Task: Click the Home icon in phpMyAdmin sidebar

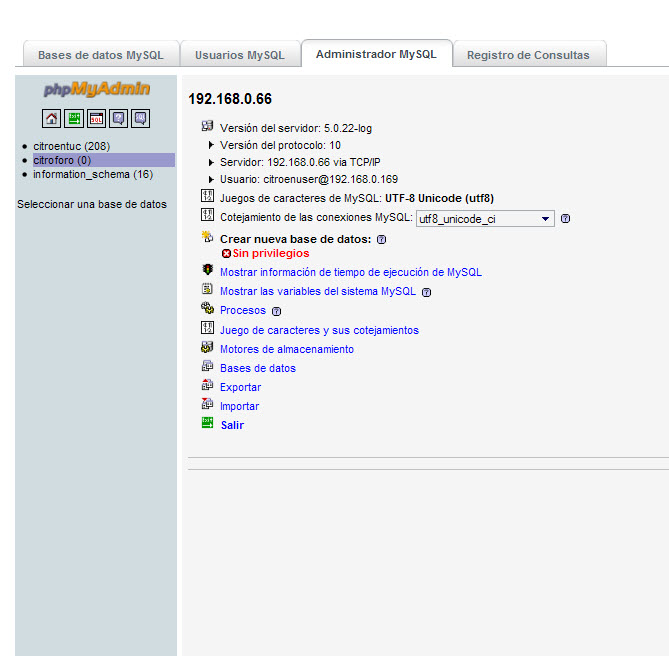Action: pos(51,119)
